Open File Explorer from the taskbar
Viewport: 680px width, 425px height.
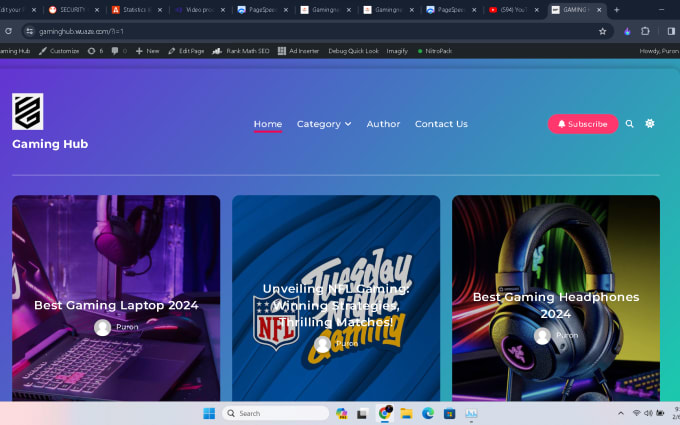(x=406, y=413)
